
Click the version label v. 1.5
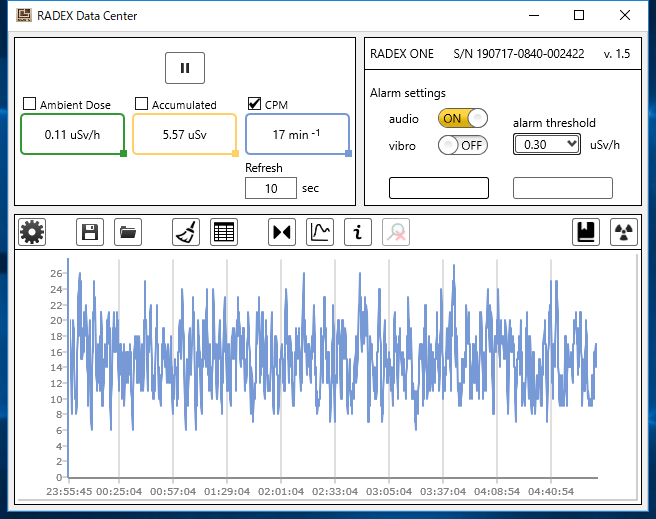click(617, 54)
